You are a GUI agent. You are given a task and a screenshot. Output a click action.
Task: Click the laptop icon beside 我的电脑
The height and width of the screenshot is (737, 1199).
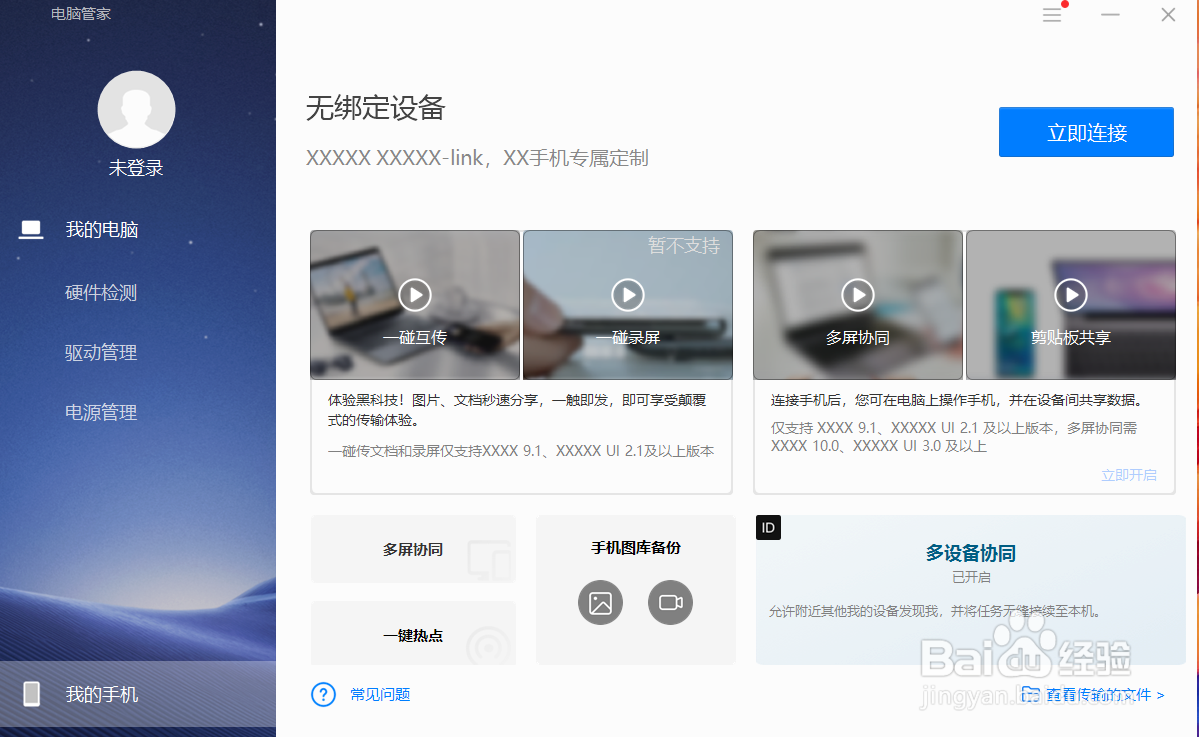click(31, 229)
